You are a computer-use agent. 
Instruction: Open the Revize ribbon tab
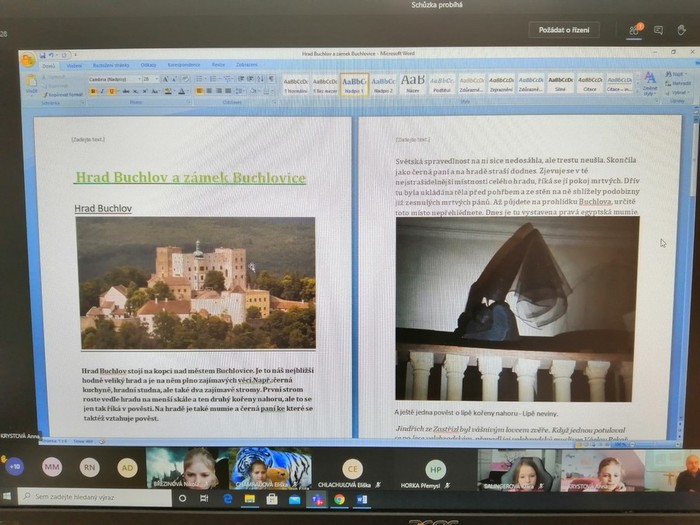click(x=218, y=65)
